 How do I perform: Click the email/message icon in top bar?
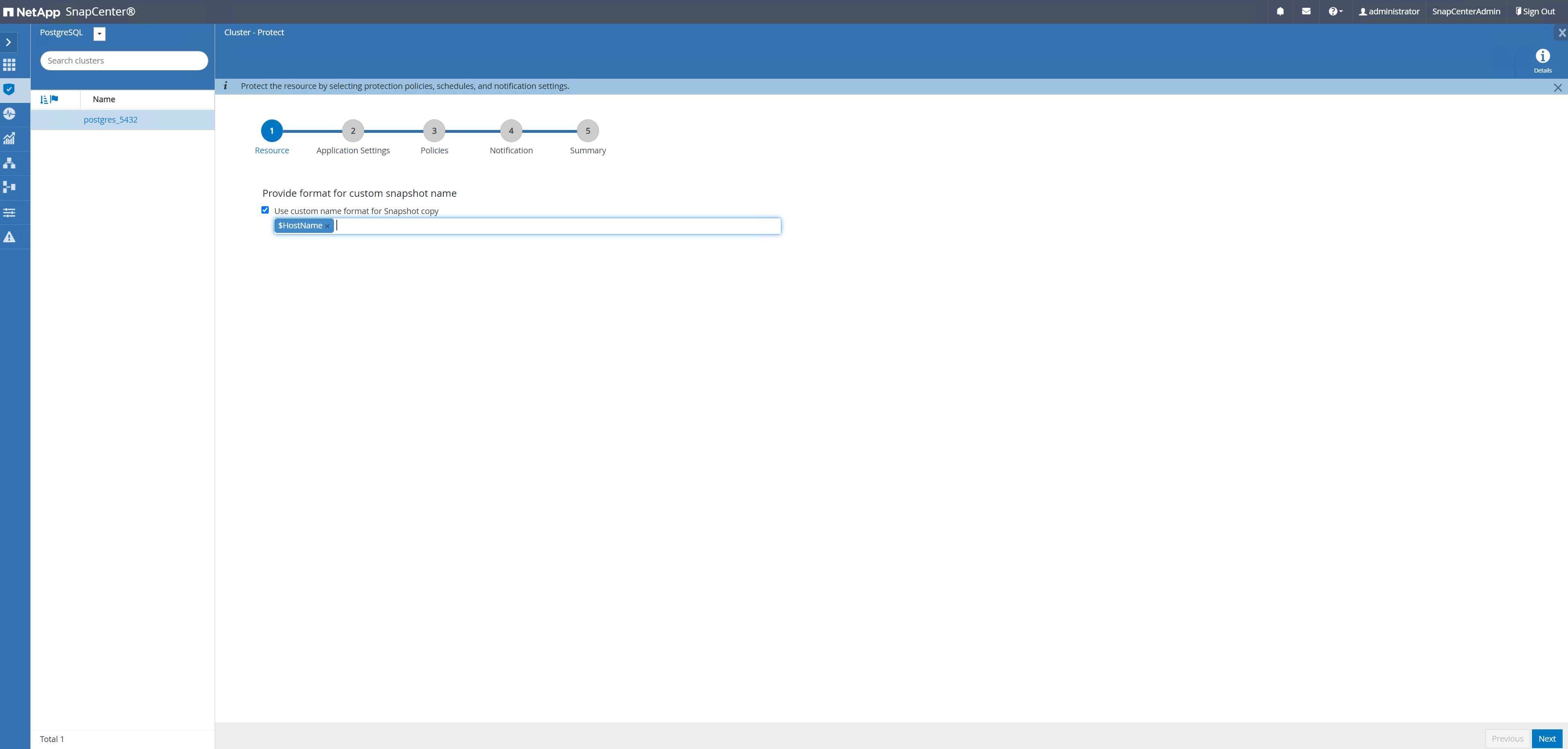1306,11
